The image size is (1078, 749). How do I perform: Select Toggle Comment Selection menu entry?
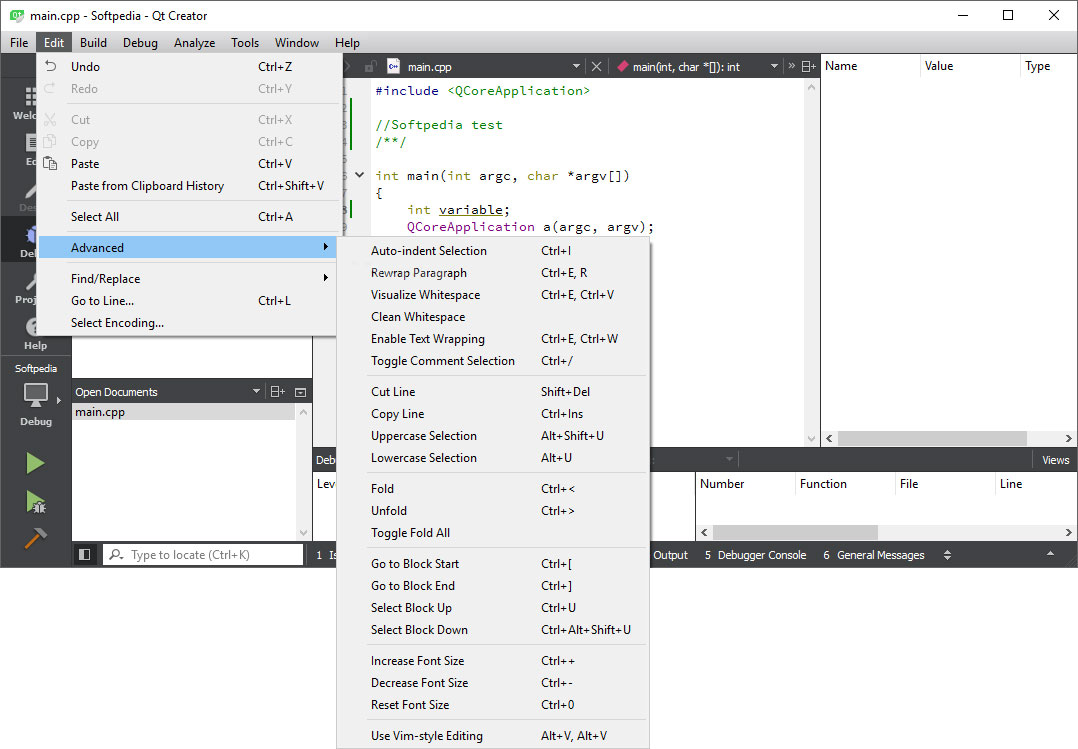(x=443, y=361)
